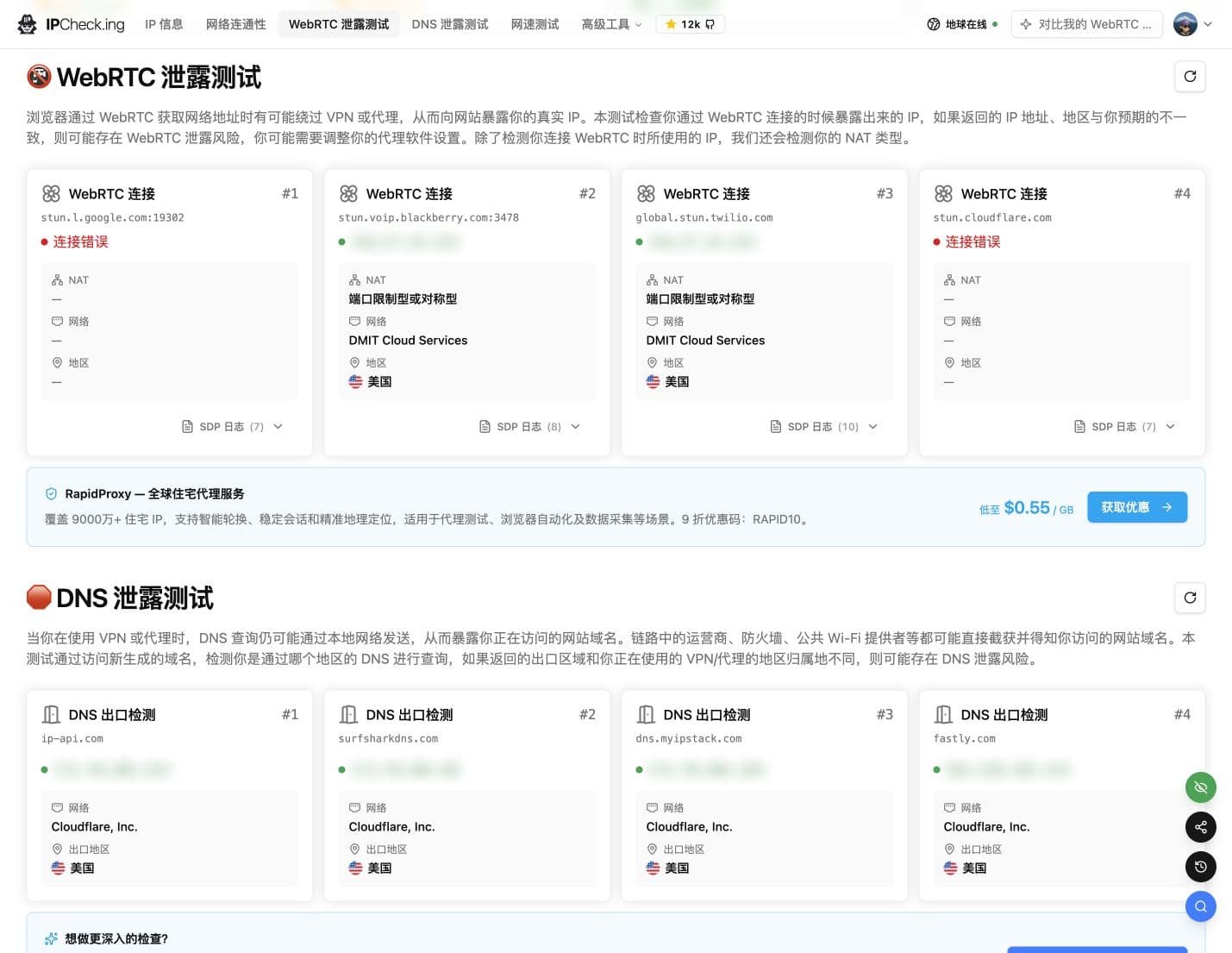Click dns.myipstack.com DNS source text
Viewport: 1232px width, 953px height.
click(688, 738)
